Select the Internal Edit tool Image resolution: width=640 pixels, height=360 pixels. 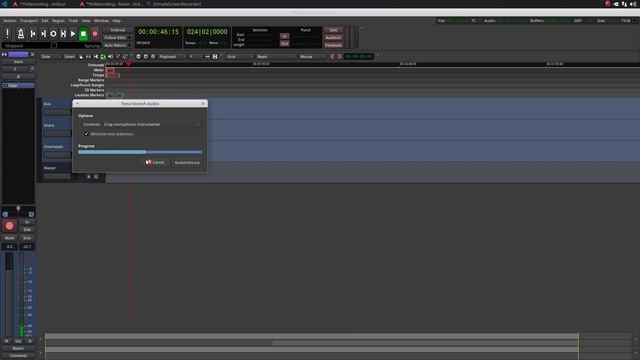coord(125,57)
